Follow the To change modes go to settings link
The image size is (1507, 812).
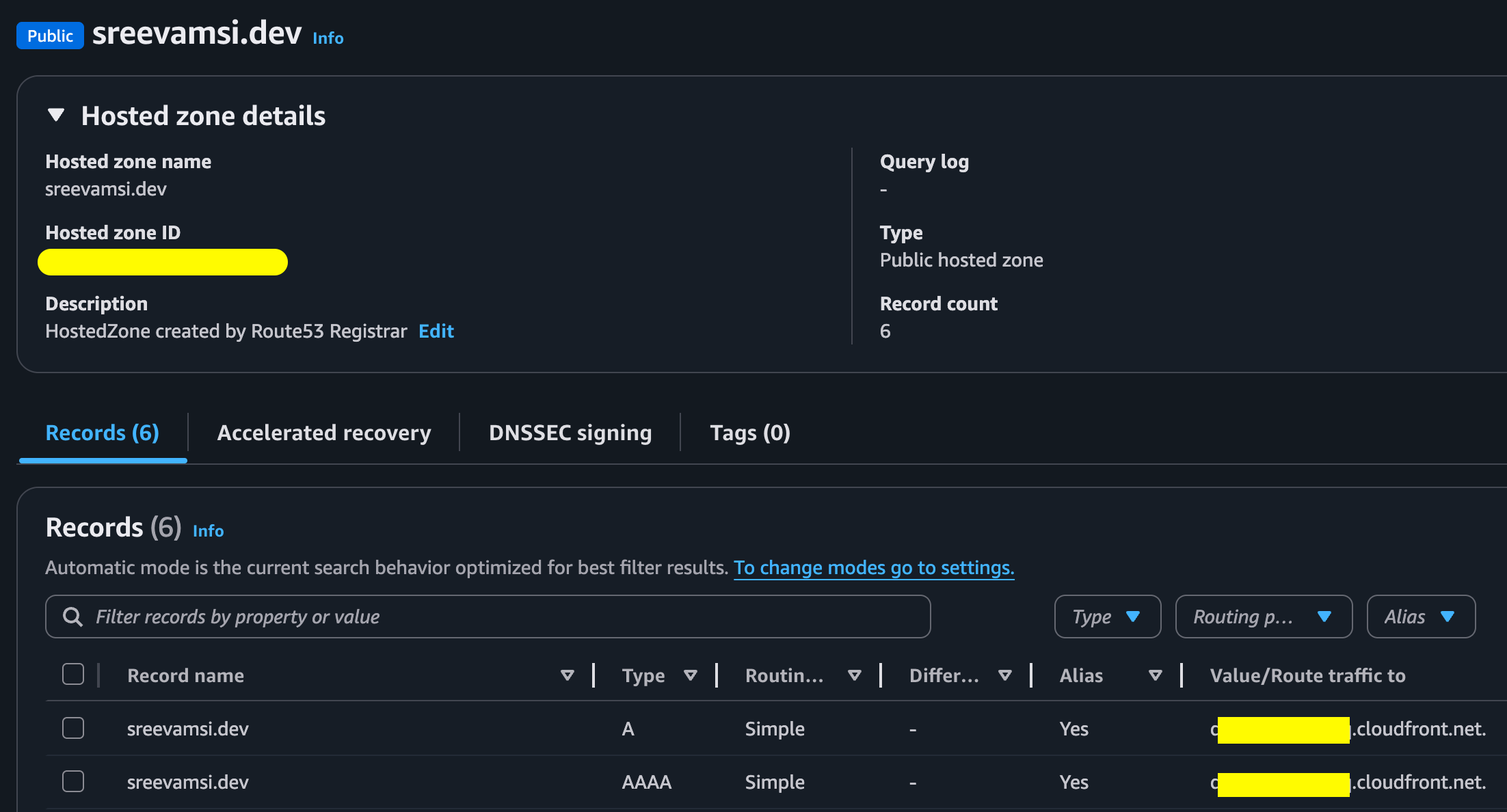click(874, 567)
